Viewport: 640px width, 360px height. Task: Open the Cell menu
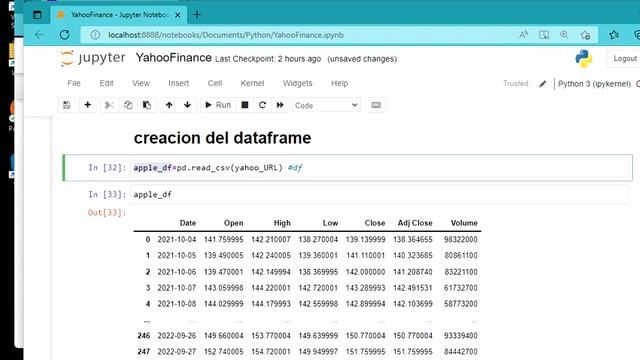(215, 83)
